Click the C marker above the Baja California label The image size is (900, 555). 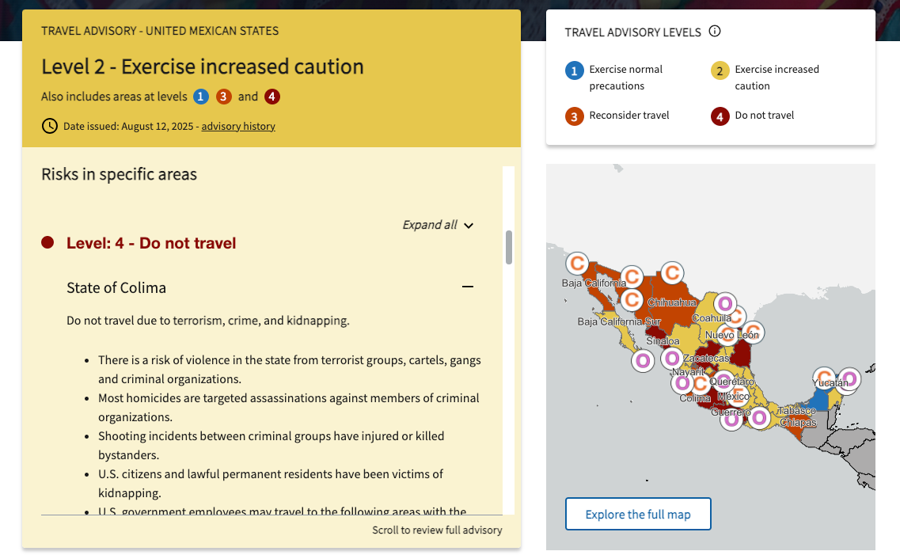pos(577,263)
